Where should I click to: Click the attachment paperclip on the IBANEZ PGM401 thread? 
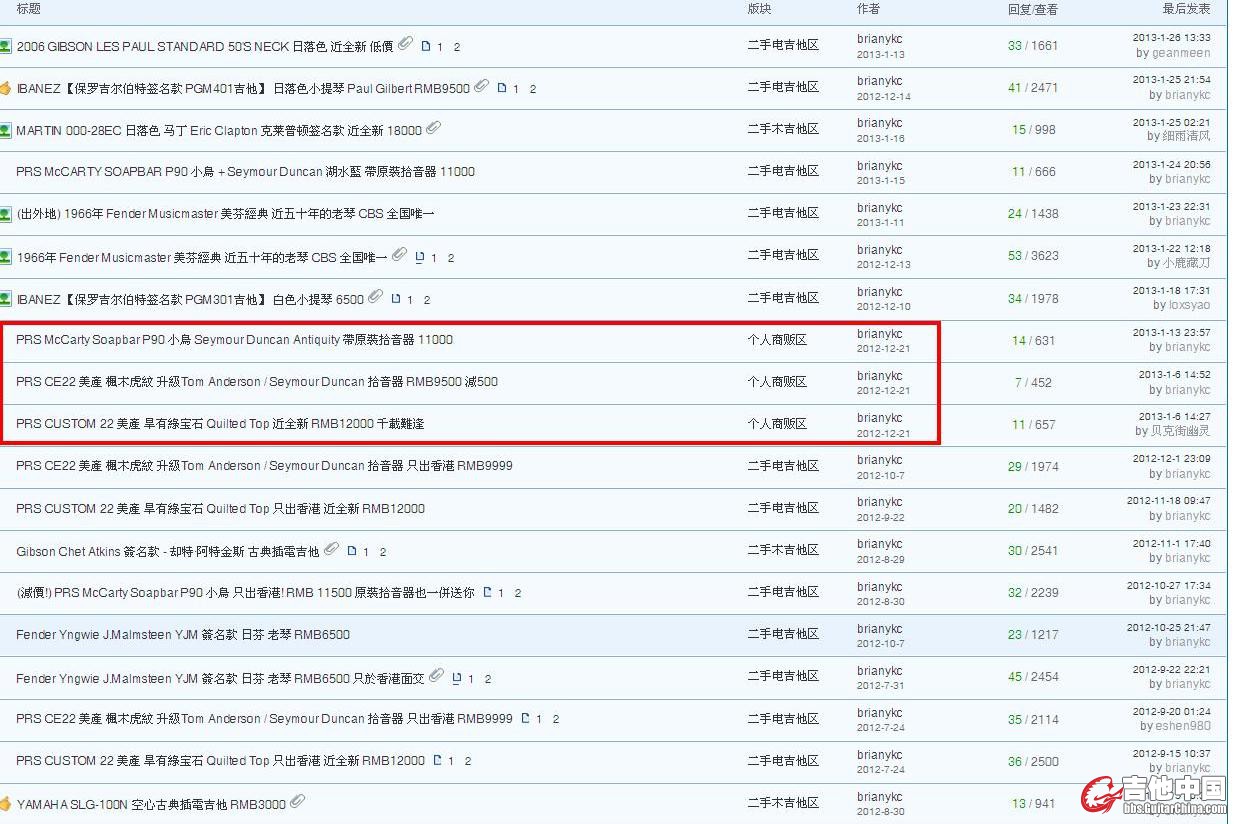481,86
